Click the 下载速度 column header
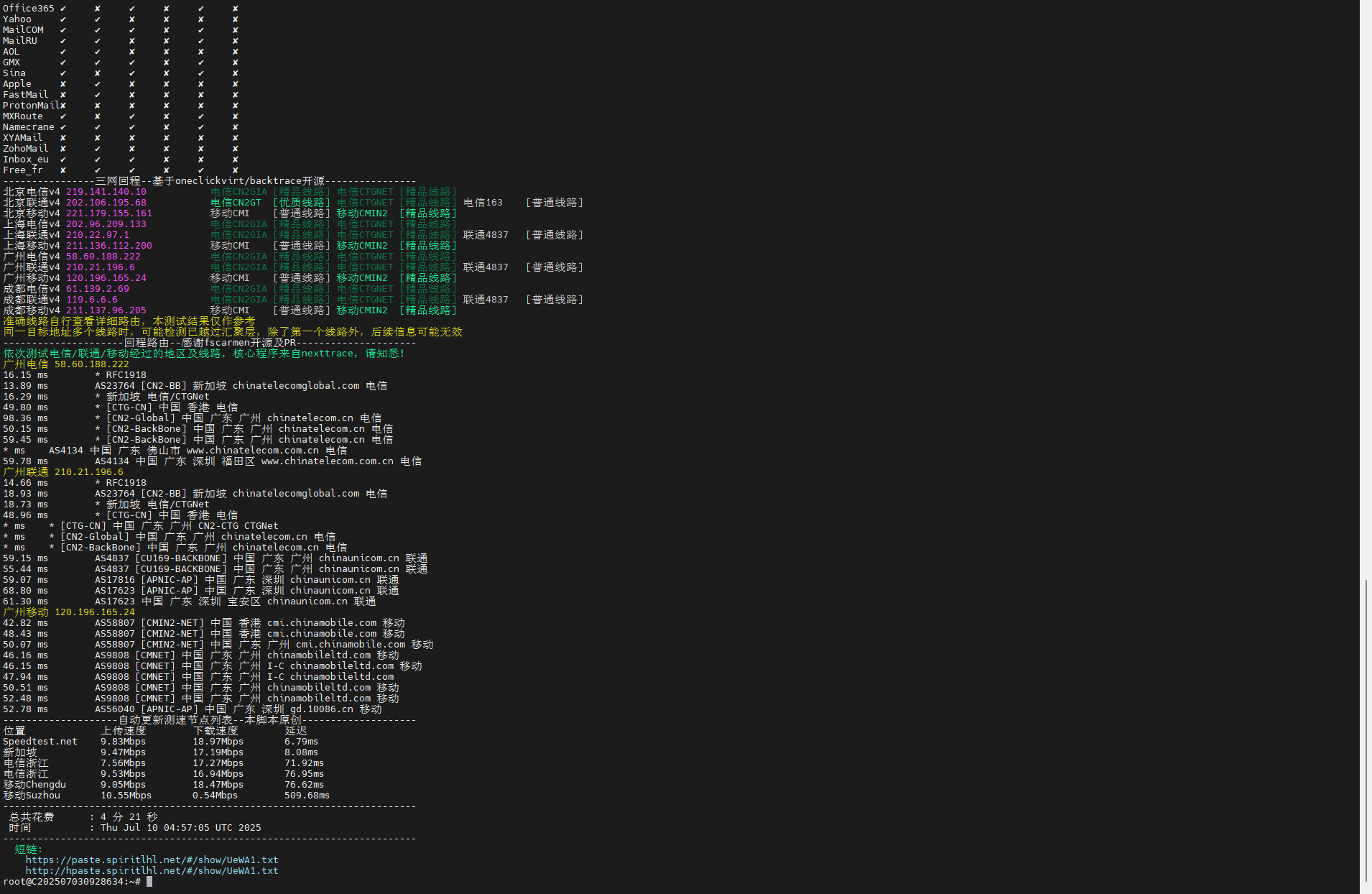The image size is (1372, 894). tap(215, 730)
